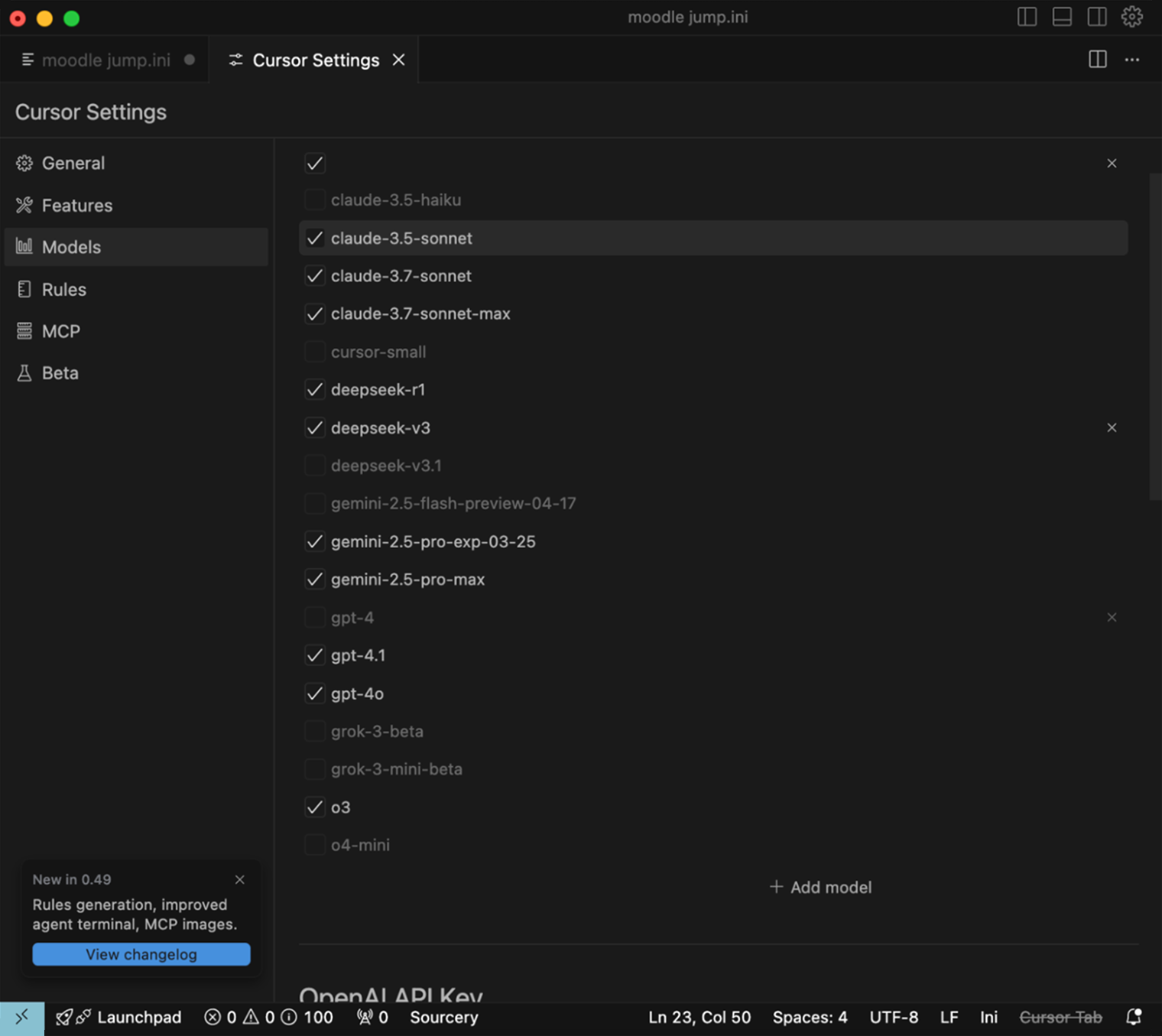This screenshot has height=1036, width=1162.
Task: Open Features settings section
Action: coord(136,205)
